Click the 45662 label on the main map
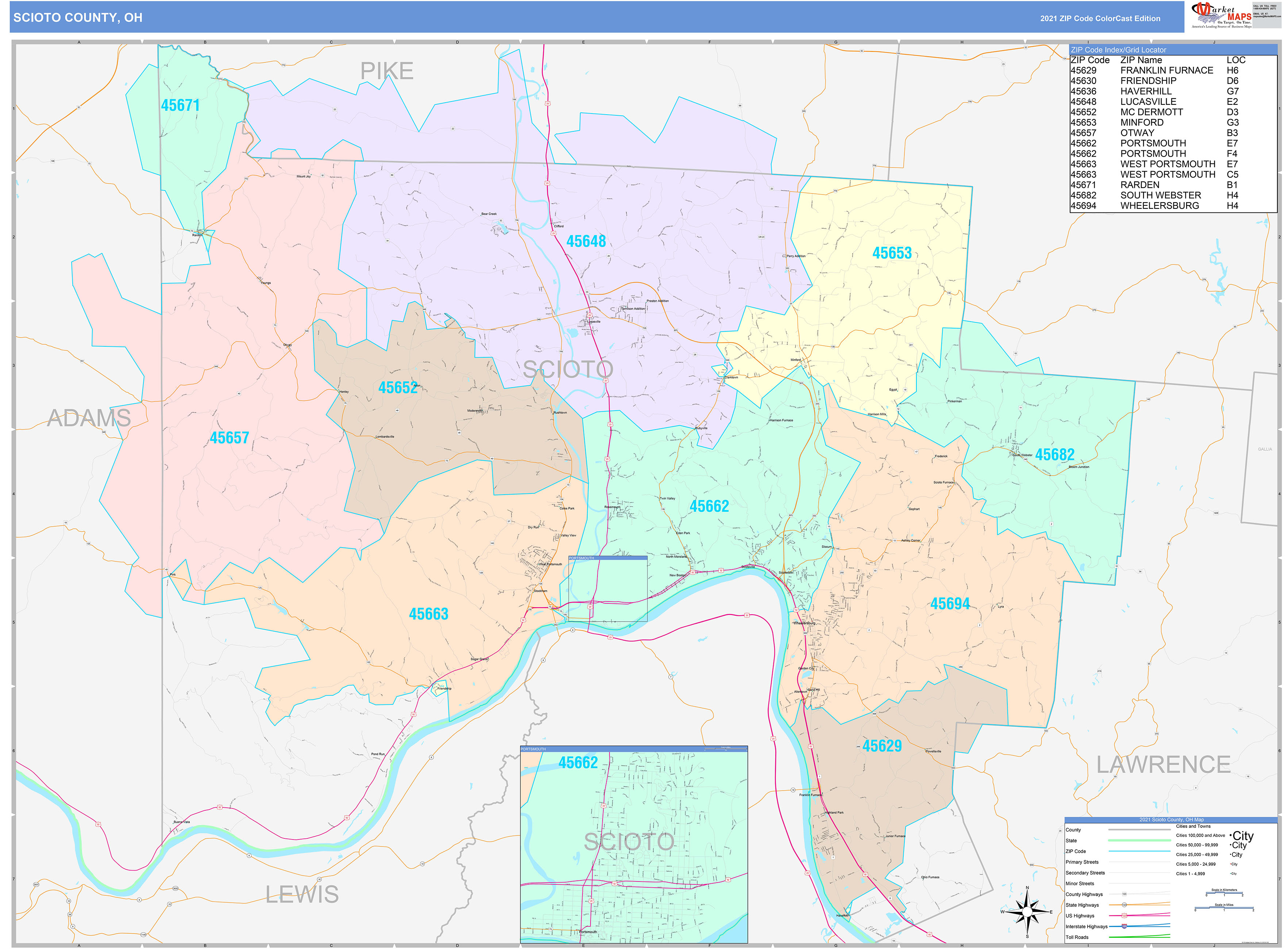This screenshot has width=1288, height=949. 709,507
